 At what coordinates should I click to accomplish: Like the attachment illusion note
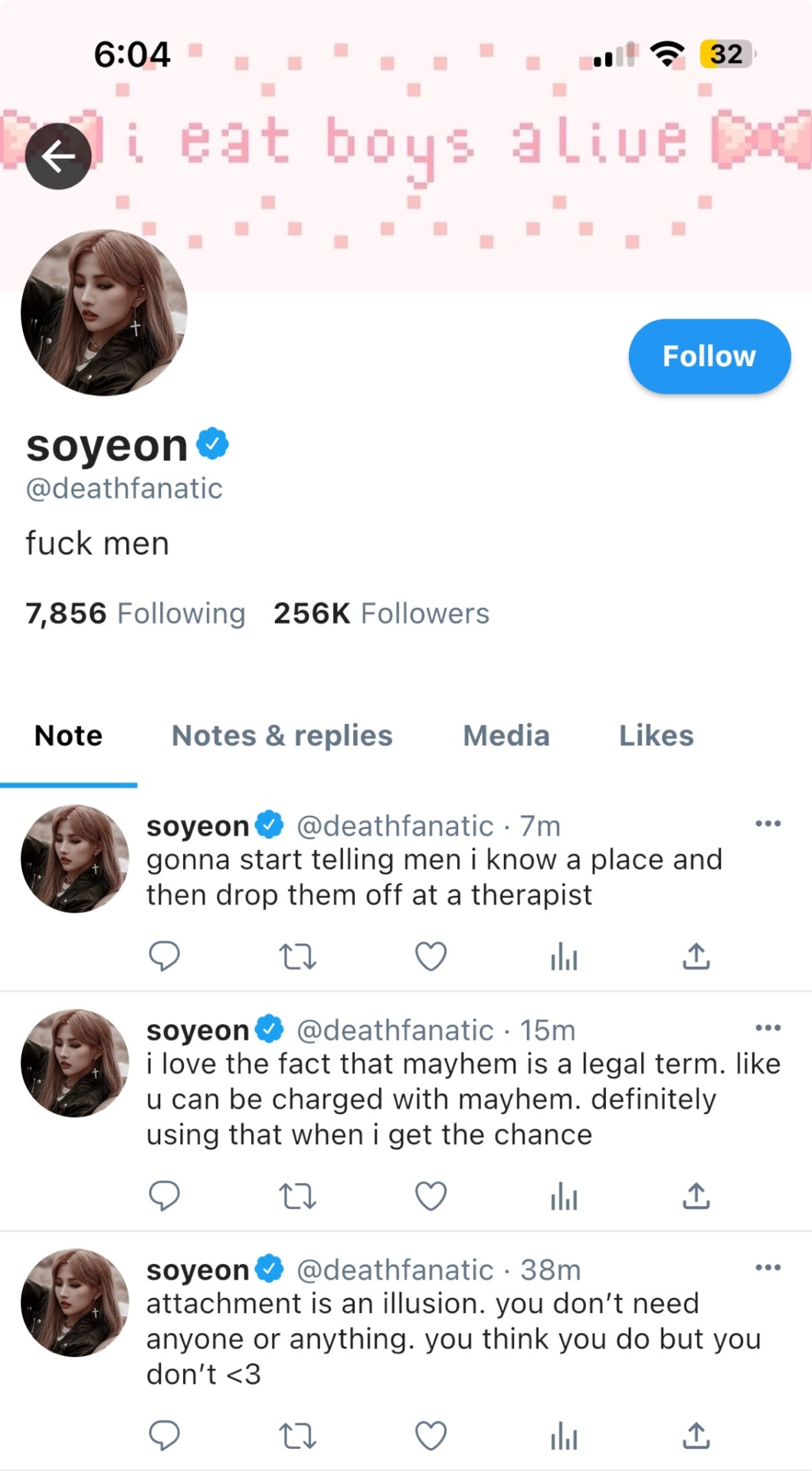coord(431,1436)
